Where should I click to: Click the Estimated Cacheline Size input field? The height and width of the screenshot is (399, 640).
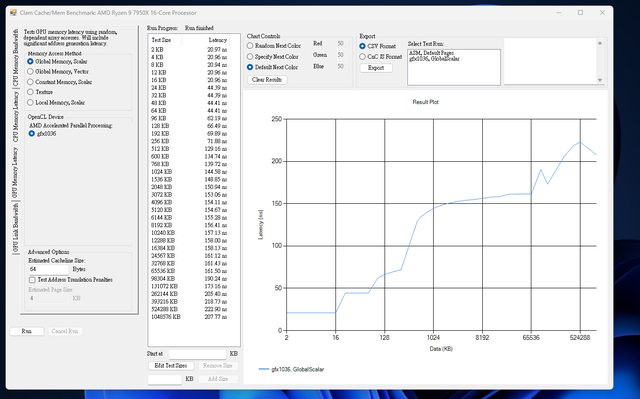coord(49,269)
